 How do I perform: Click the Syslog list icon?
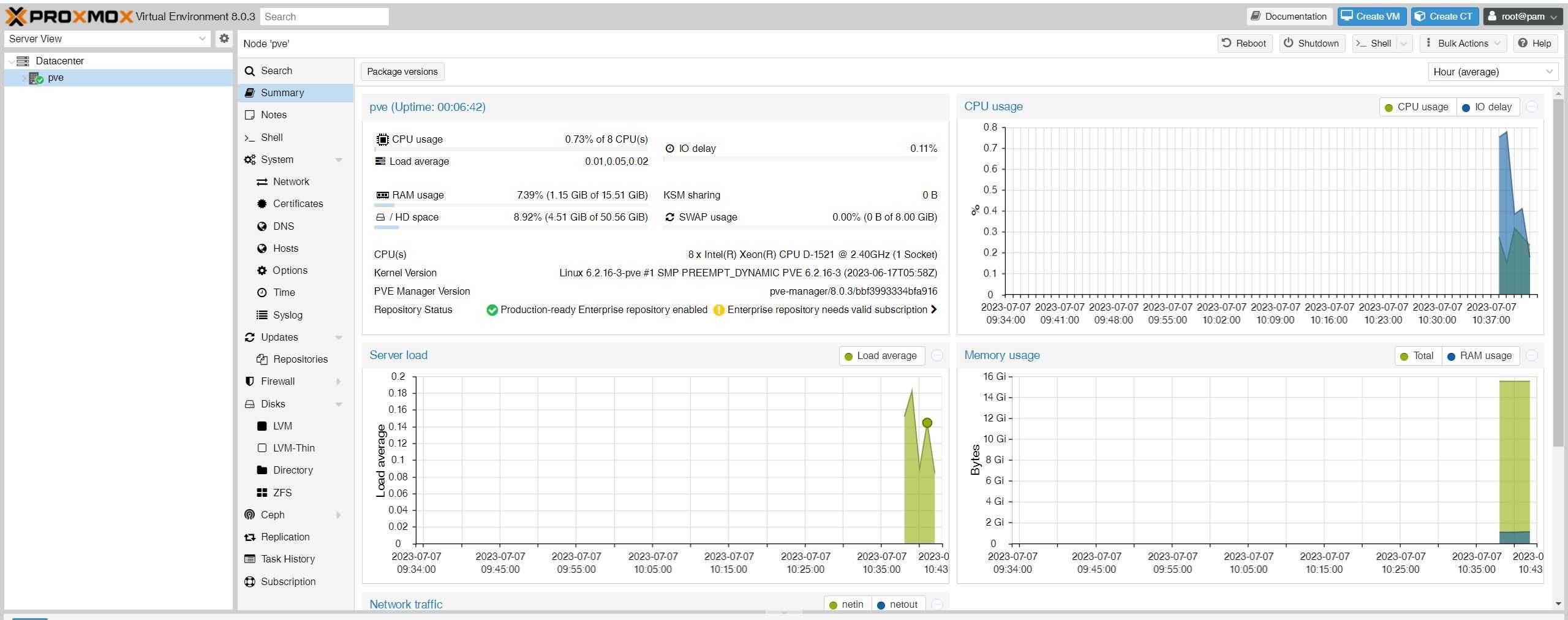tap(262, 315)
